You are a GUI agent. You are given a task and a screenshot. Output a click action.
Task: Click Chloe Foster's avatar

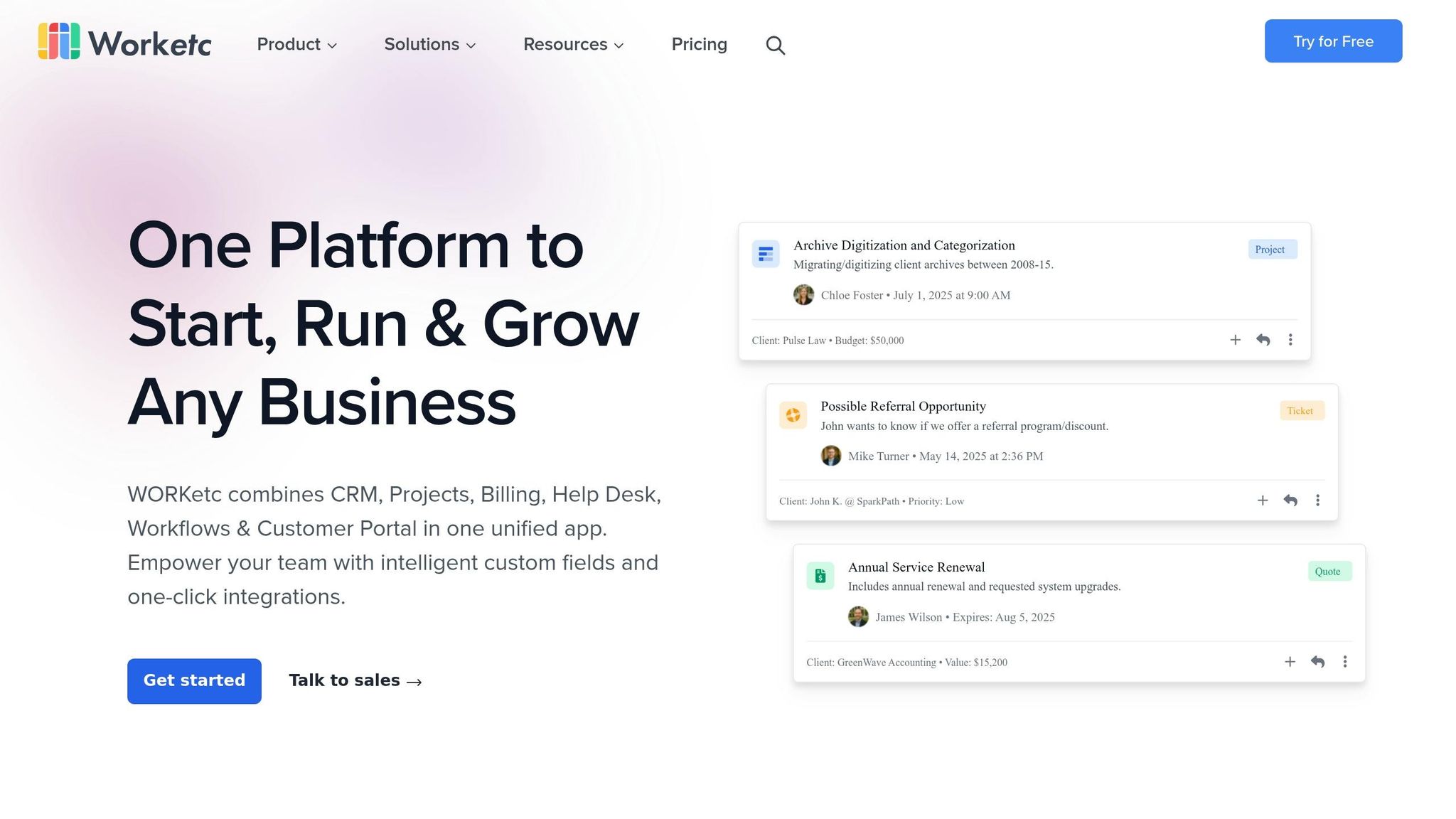click(803, 295)
